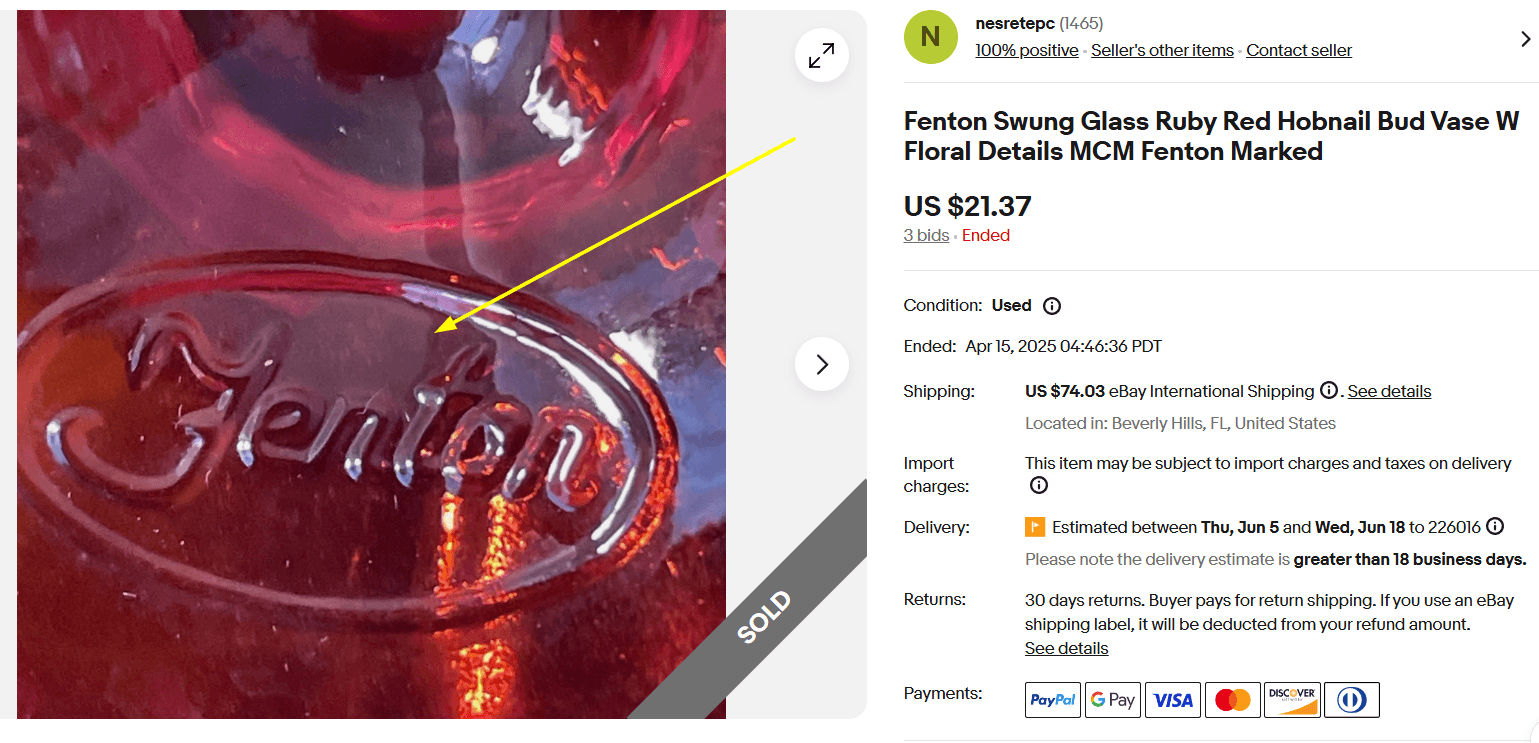Select the Diners Club payment icon
Screen dimensions: 1539x743
coord(1352,699)
